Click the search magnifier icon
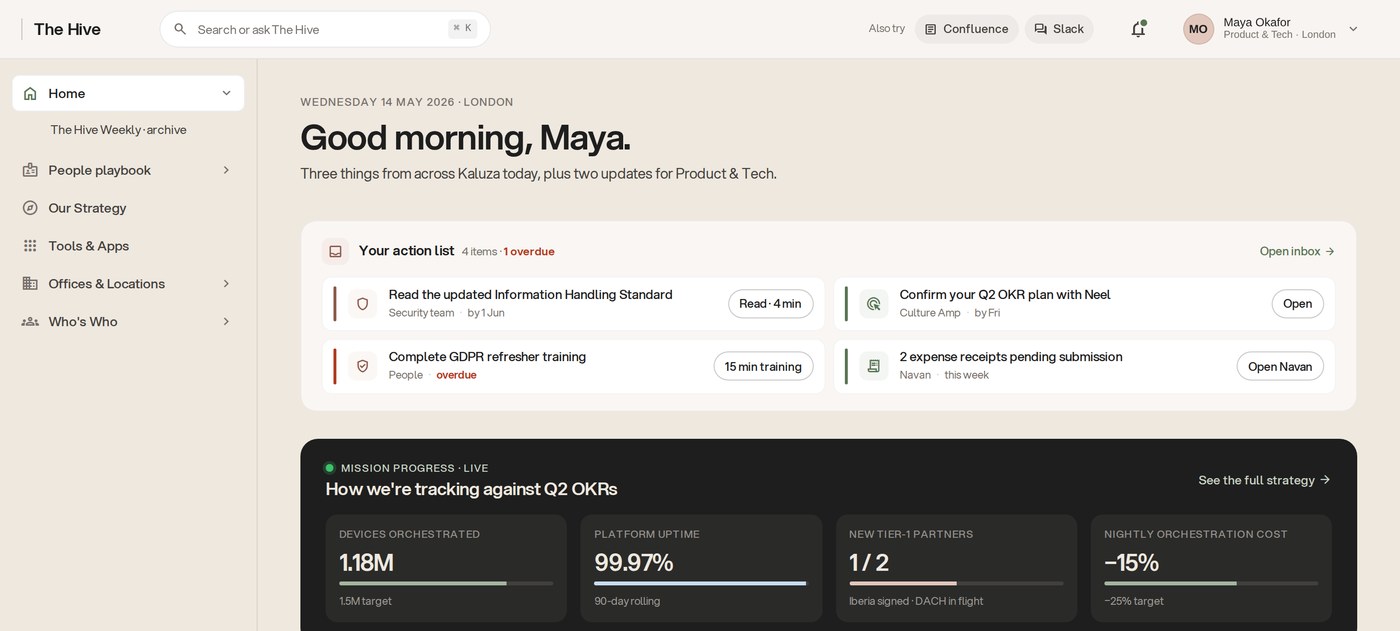Viewport: 1400px width, 631px height. (x=180, y=29)
